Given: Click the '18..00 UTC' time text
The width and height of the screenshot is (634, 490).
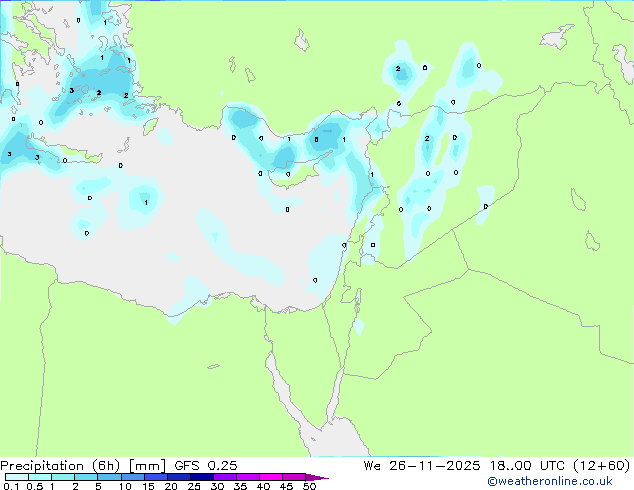Looking at the screenshot, I should 527,466.
